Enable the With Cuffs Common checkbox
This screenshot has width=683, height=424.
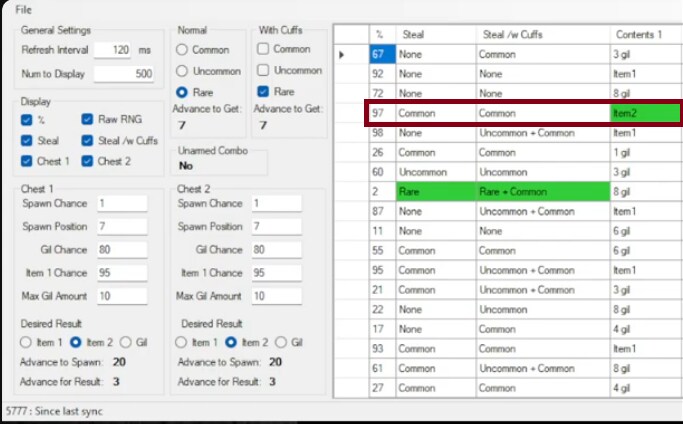pos(261,49)
